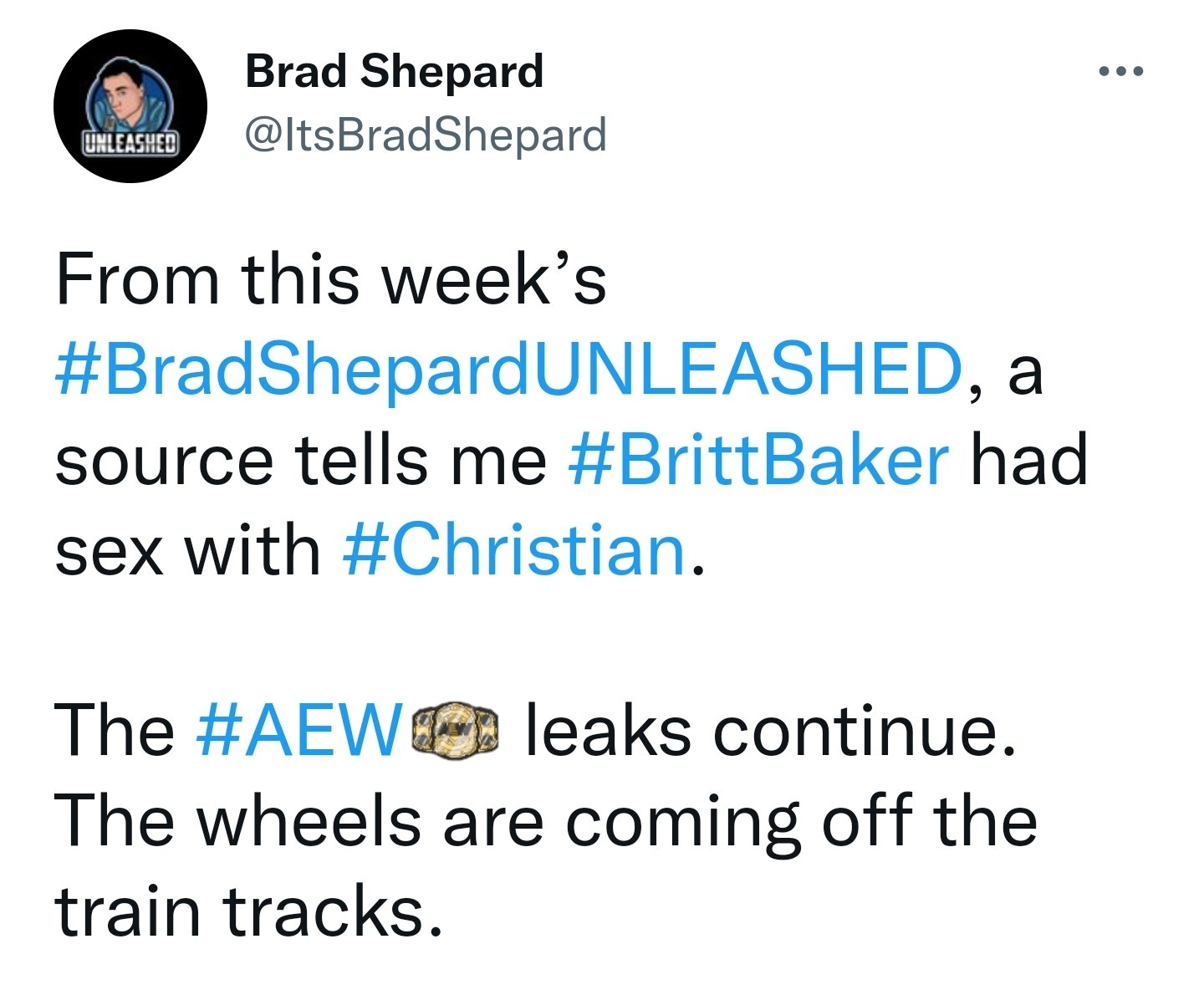Open the #Christian hashtag
The width and height of the screenshot is (1204, 990).
tap(515, 550)
